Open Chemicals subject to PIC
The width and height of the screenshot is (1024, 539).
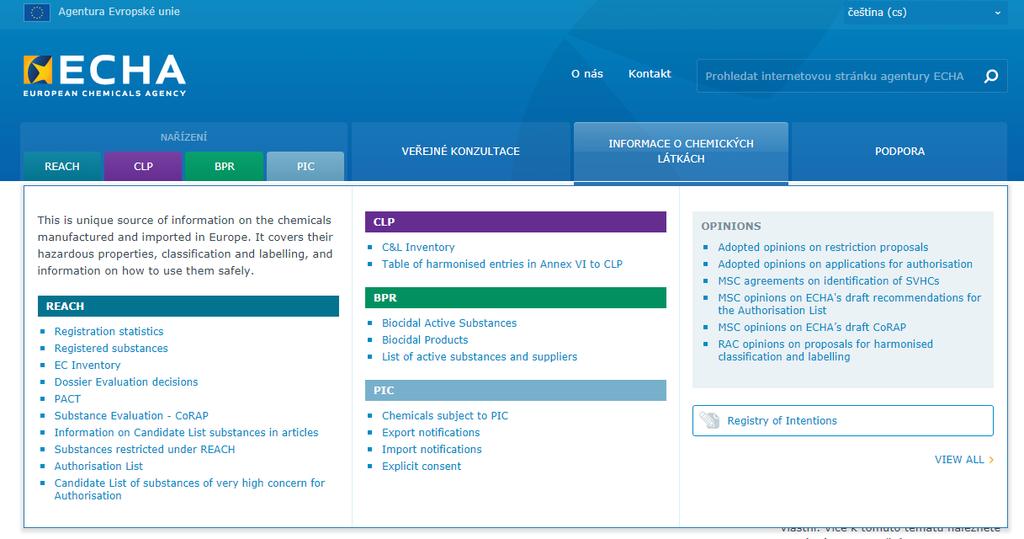(445, 416)
